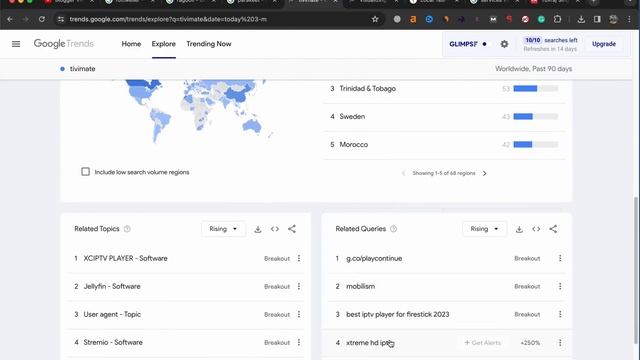Open Related Topics help icon
This screenshot has height=360, width=640.
(x=127, y=229)
